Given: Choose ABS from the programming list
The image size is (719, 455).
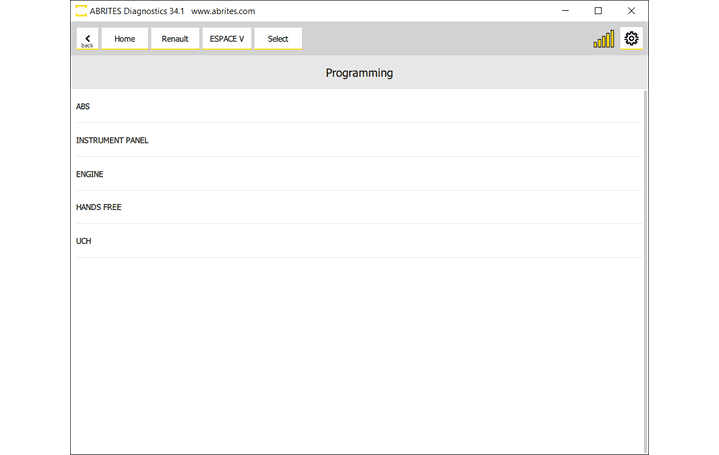Looking at the screenshot, I should [83, 106].
